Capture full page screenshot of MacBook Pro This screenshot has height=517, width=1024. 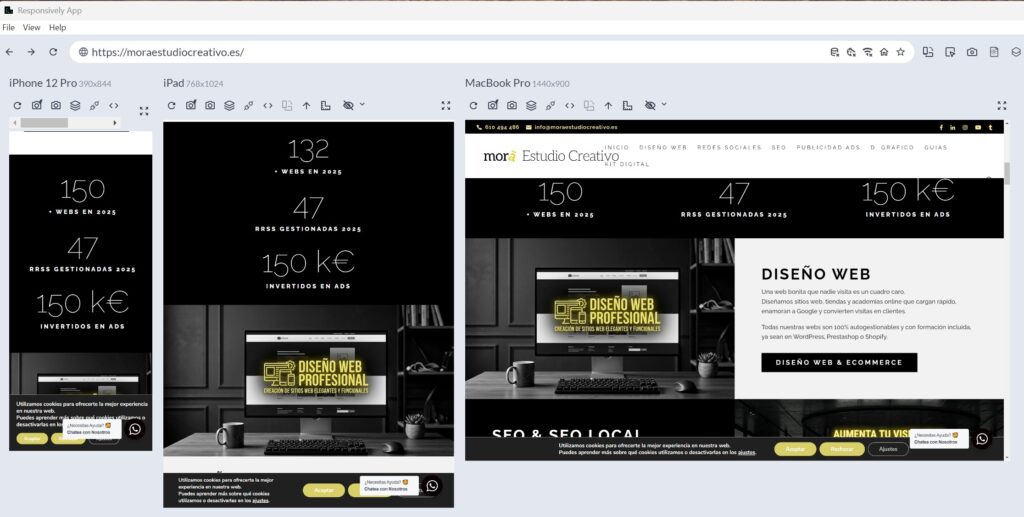pyautogui.click(x=512, y=105)
